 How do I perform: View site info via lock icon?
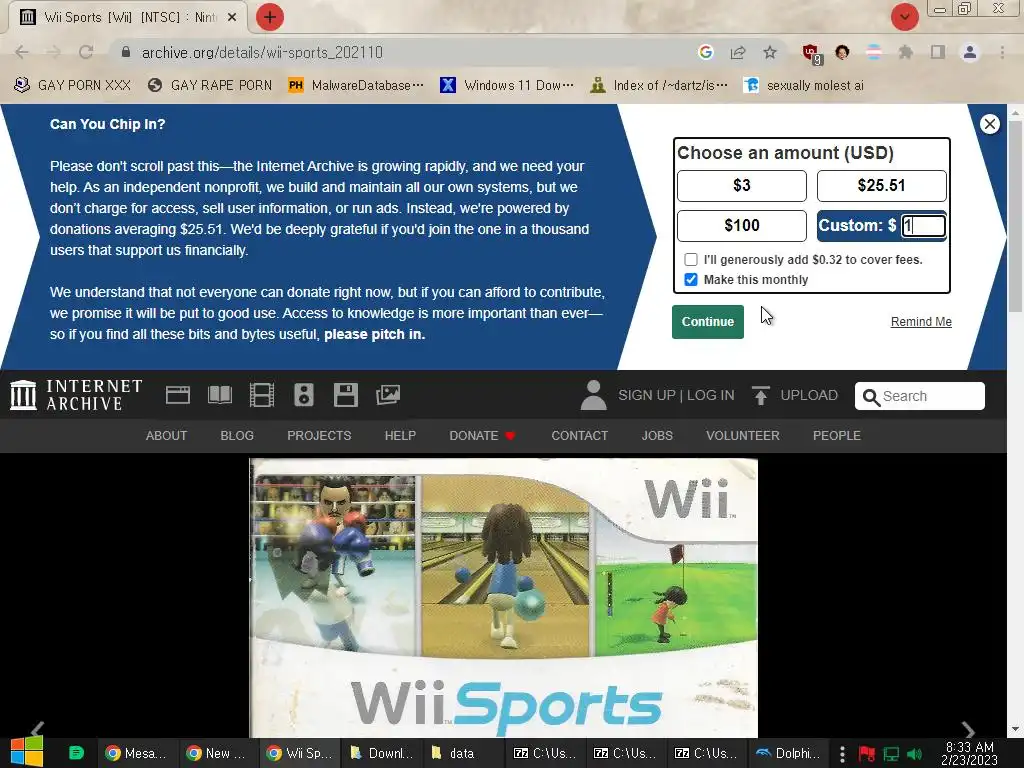126,52
